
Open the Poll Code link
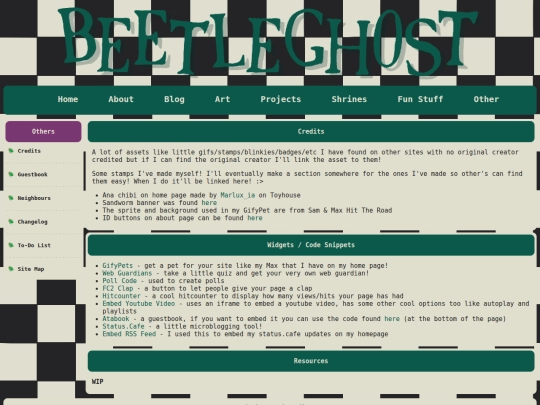coord(120,281)
